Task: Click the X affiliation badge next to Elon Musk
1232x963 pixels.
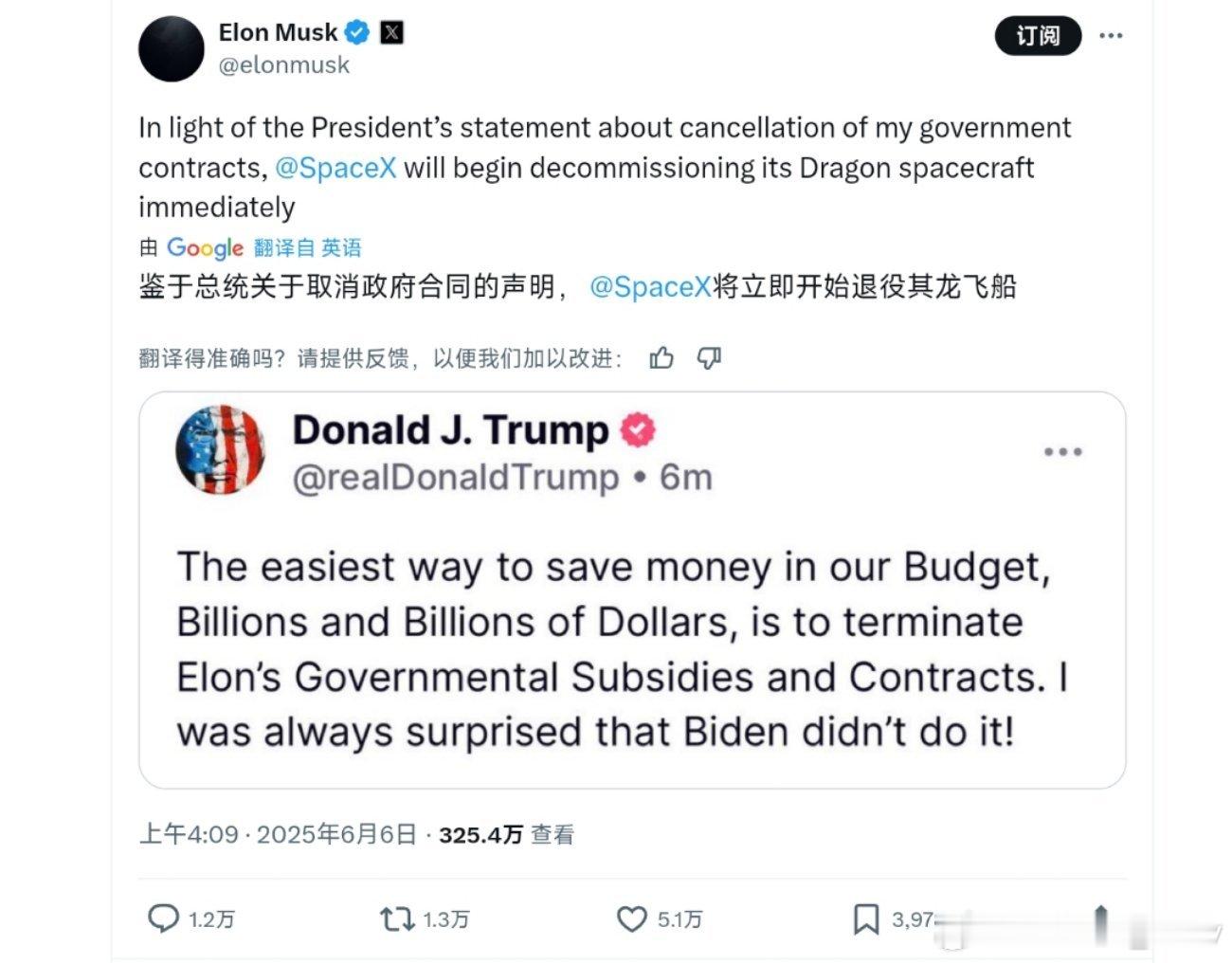Action: [391, 33]
